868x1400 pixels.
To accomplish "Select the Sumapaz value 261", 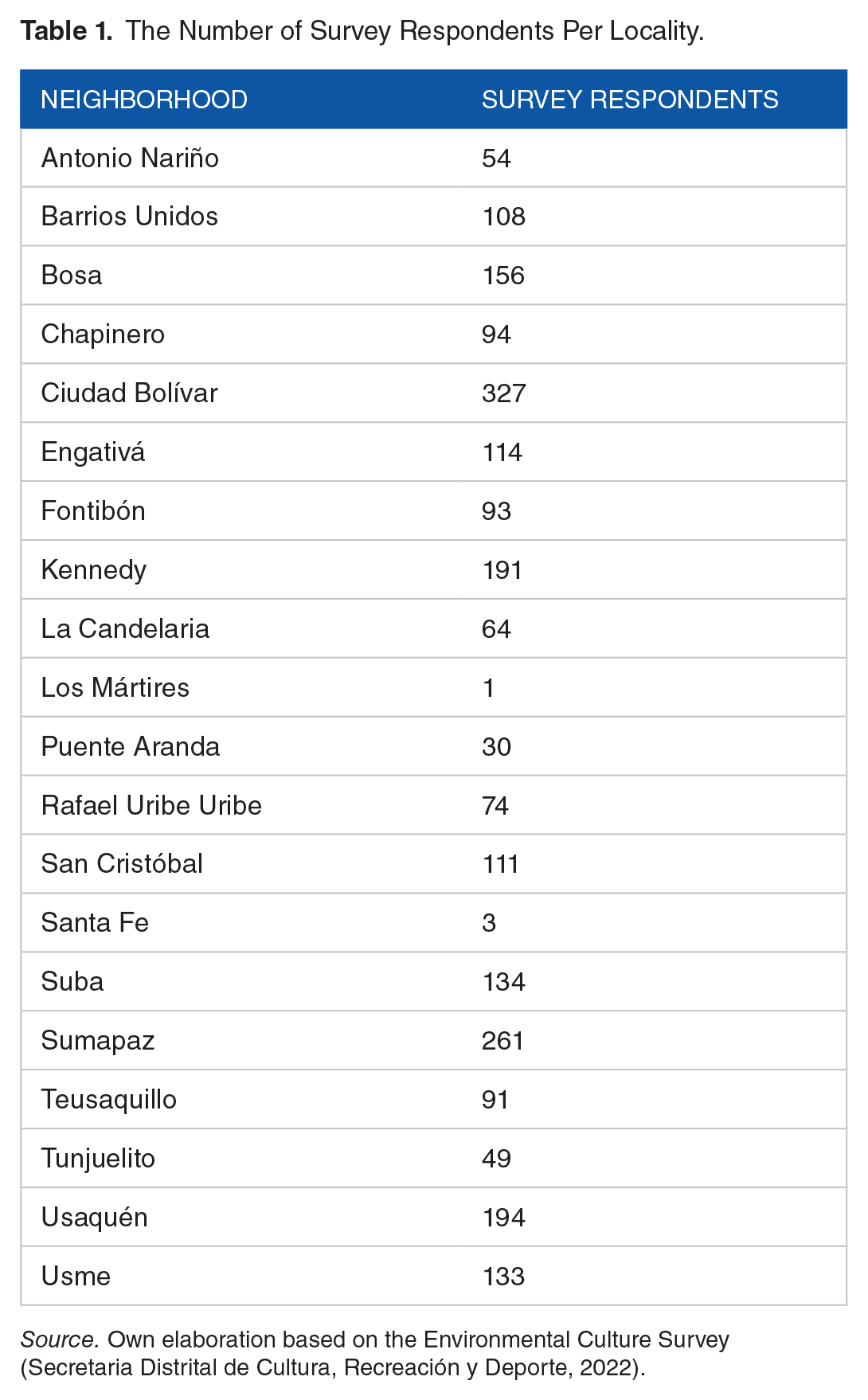I will [502, 1041].
